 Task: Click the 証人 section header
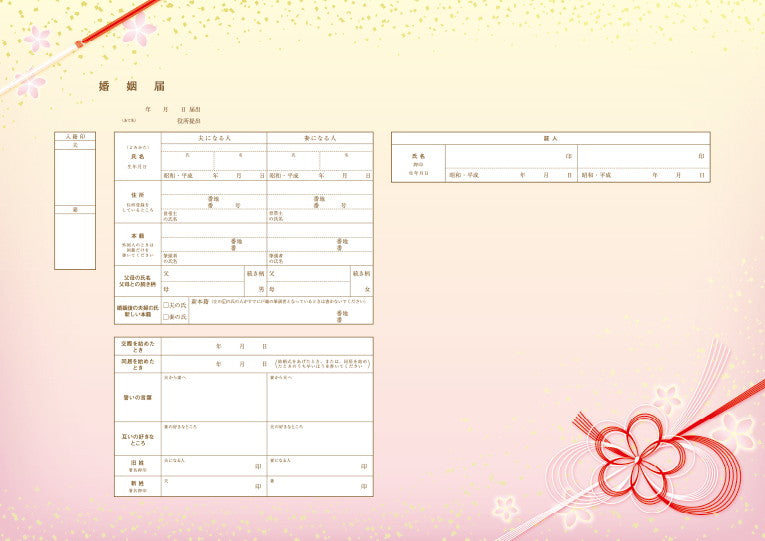(x=550, y=138)
